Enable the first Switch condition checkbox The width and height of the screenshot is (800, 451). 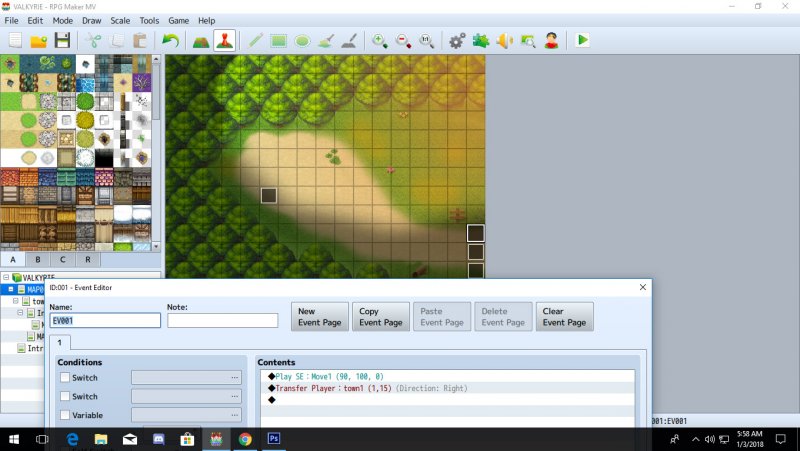[x=65, y=378]
